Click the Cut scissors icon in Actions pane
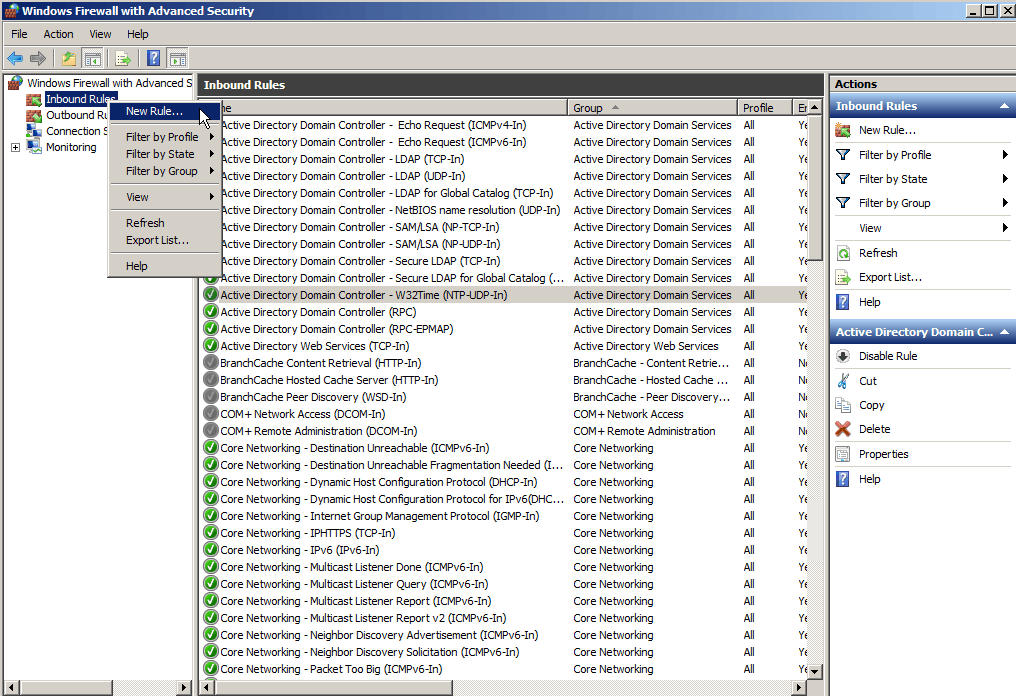Screen dimensions: 1016x696 pyautogui.click(x=843, y=381)
